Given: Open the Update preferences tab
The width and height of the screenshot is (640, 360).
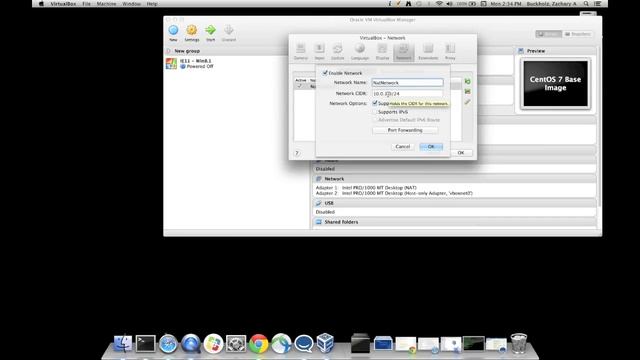Looking at the screenshot, I should (338, 52).
